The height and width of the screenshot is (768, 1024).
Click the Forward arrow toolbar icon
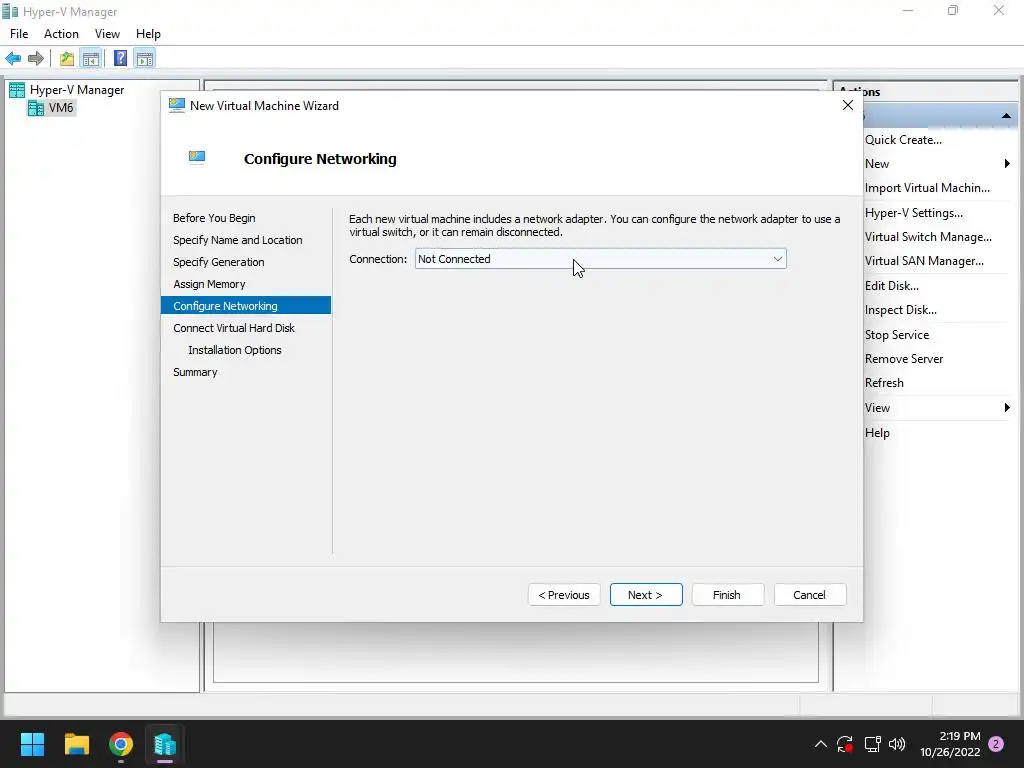(x=36, y=59)
